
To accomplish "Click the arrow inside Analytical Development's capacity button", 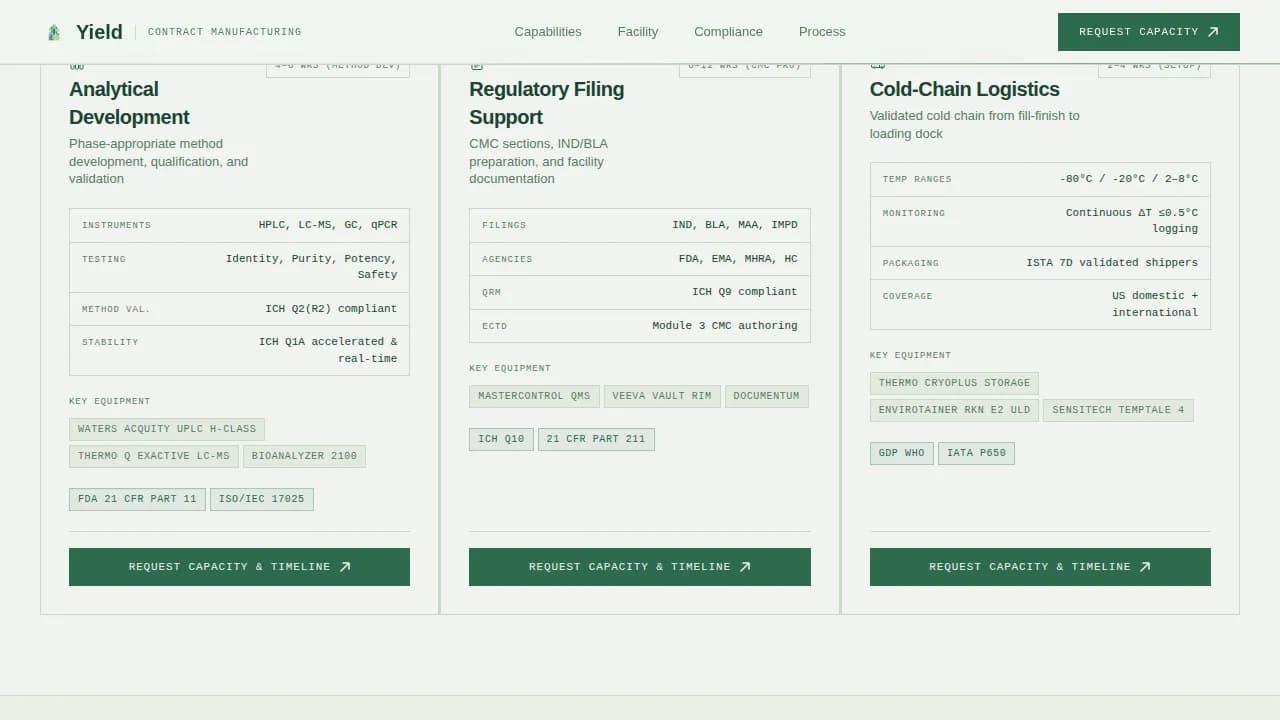I will coord(345,566).
